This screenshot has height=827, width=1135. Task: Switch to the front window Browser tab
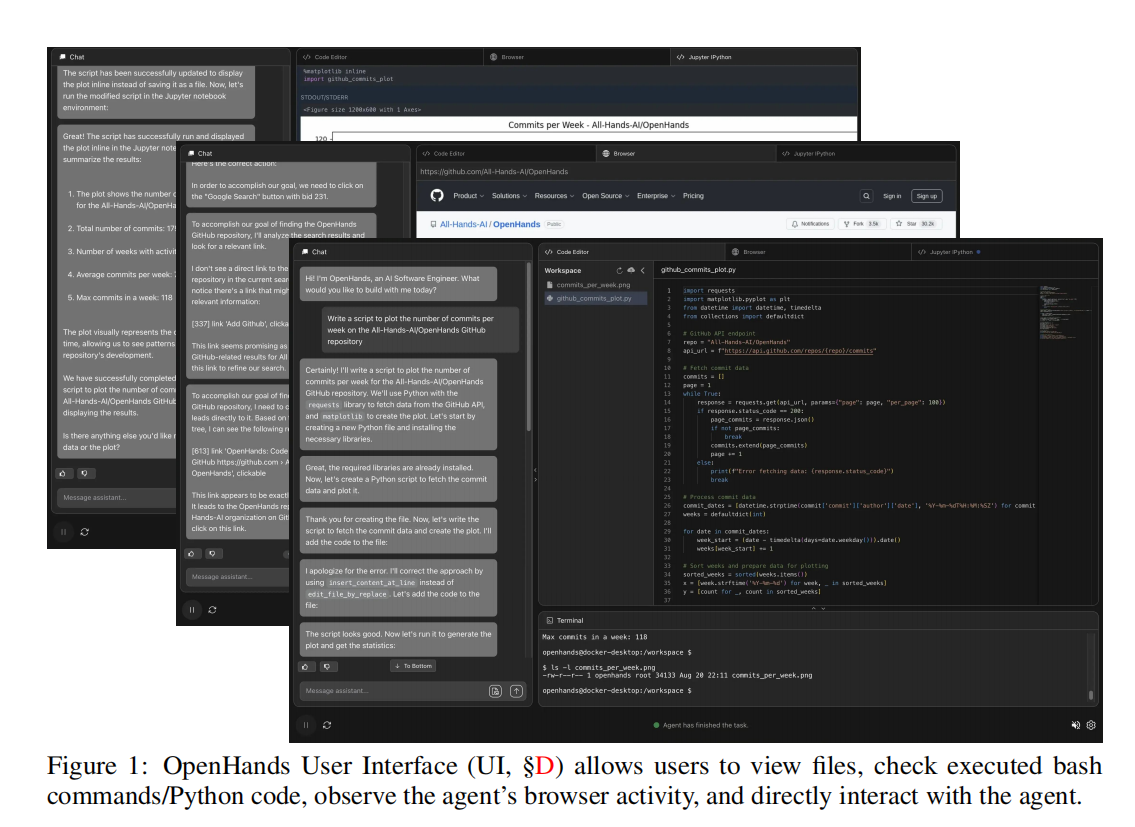click(x=748, y=252)
